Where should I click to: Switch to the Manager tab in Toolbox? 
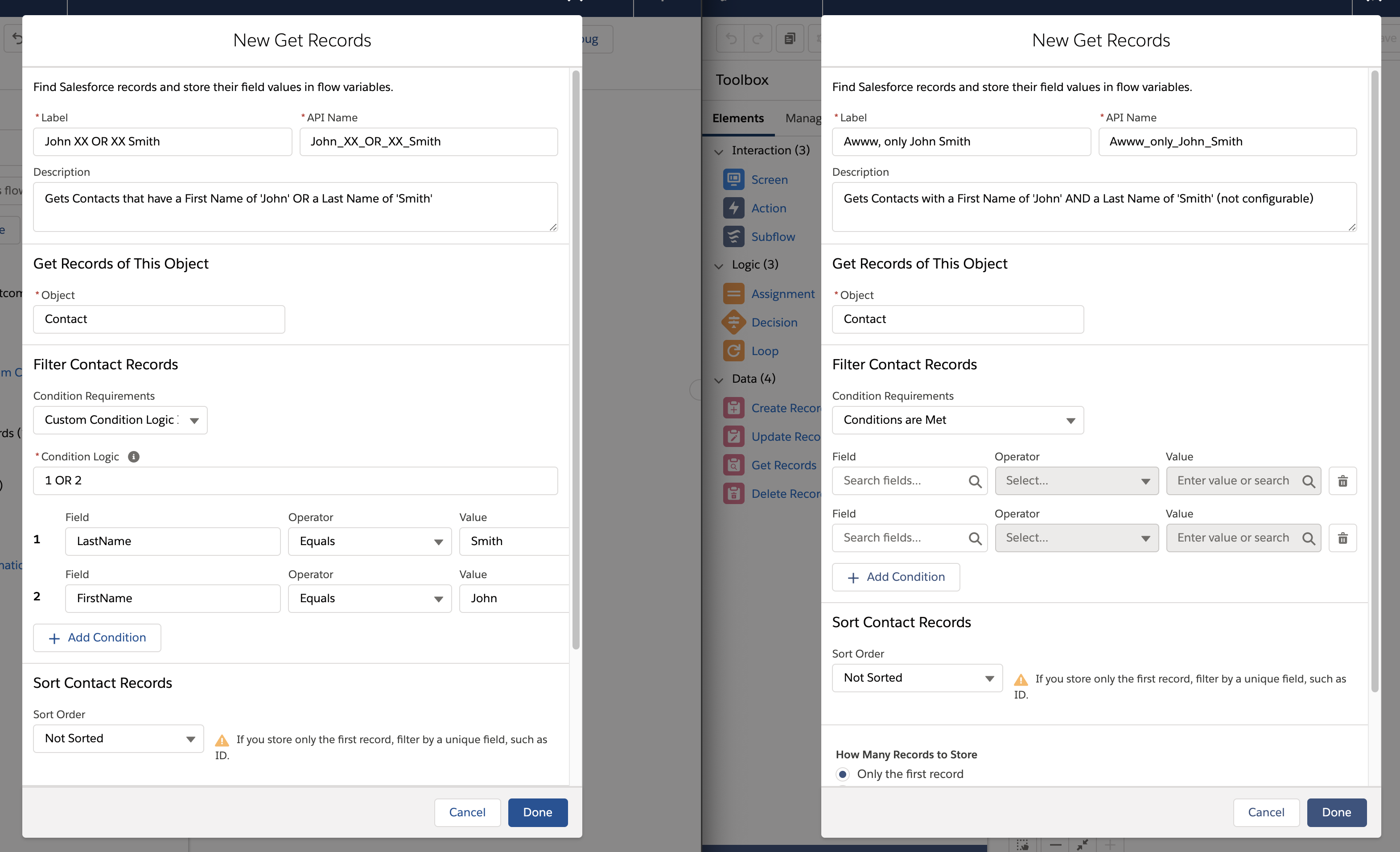(803, 118)
